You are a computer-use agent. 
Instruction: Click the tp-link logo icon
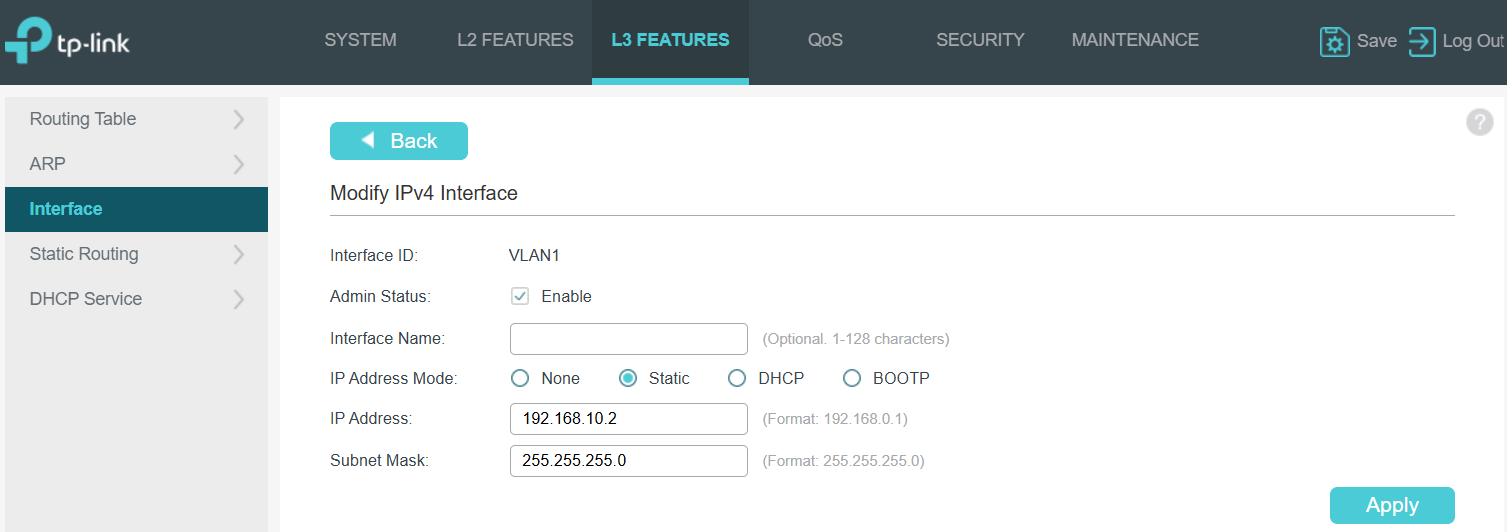tap(28, 41)
